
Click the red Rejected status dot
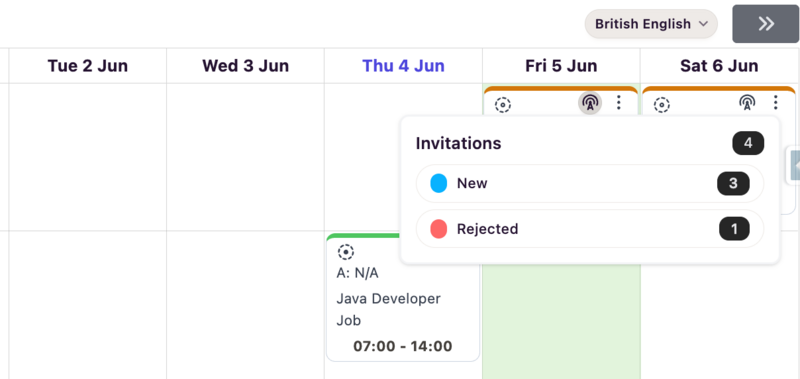439,229
